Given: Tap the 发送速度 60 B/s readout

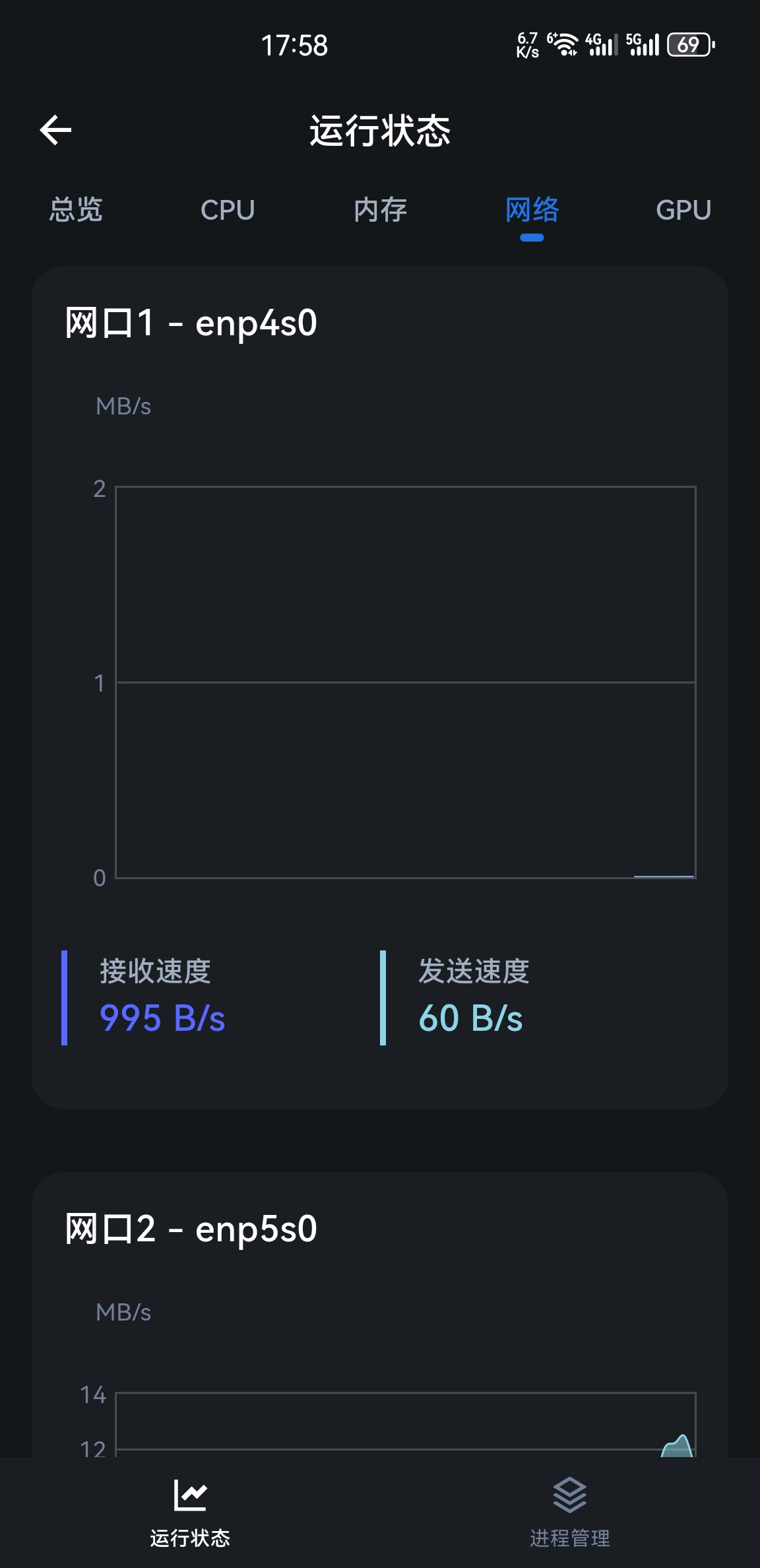Looking at the screenshot, I should click(473, 996).
